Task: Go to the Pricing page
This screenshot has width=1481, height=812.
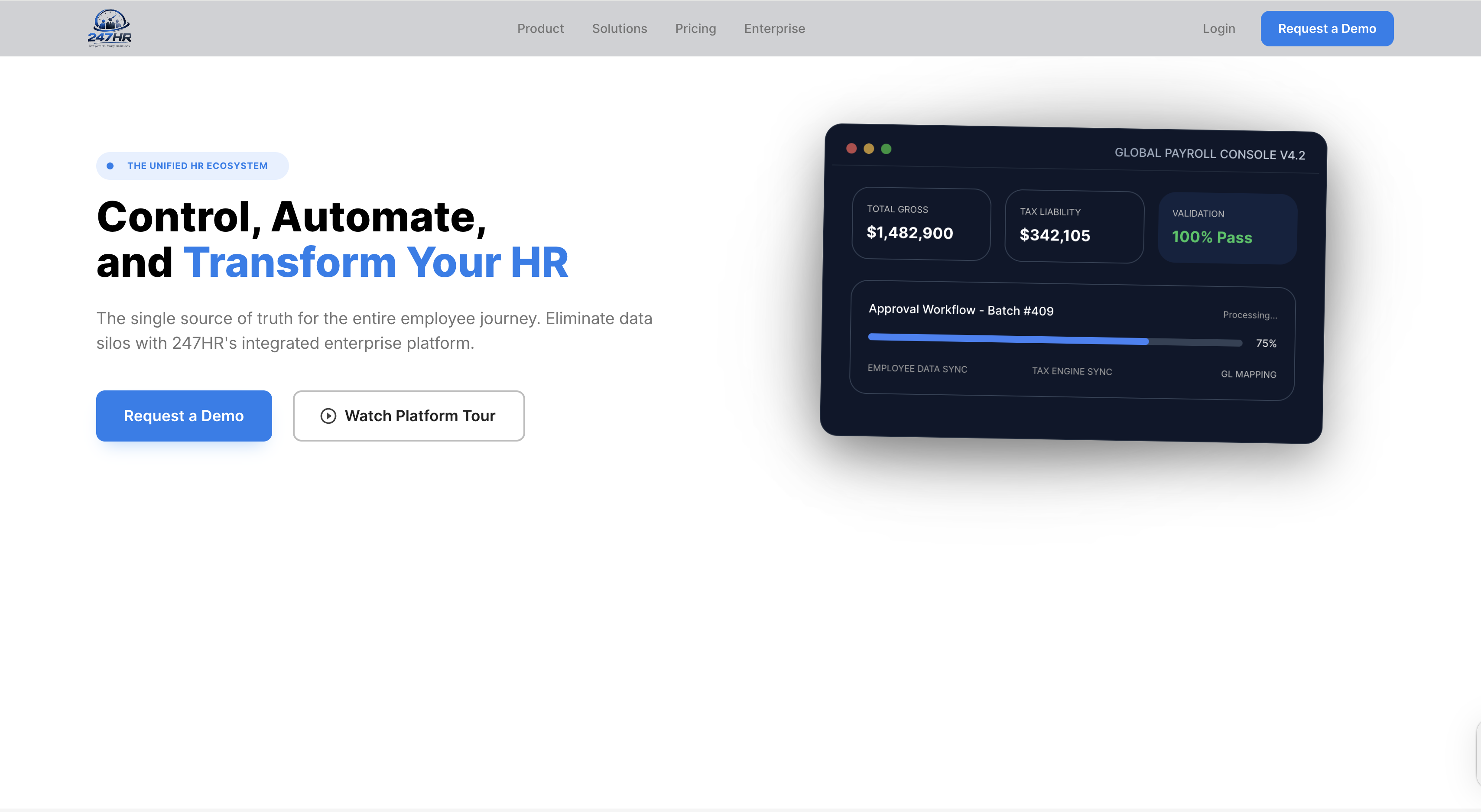Action: tap(695, 29)
